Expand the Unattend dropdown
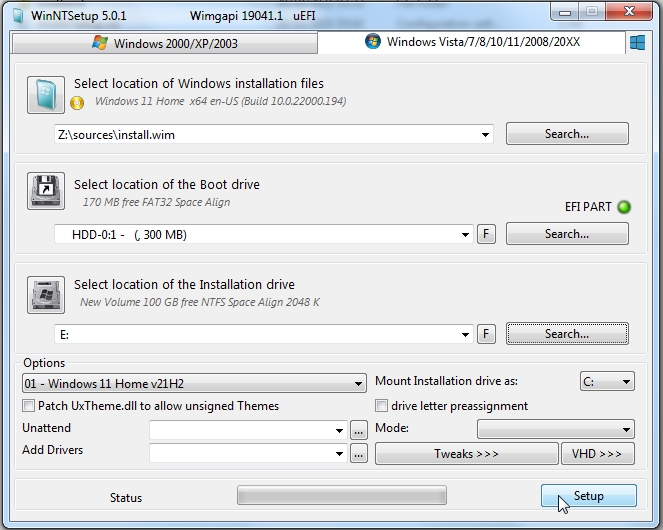The image size is (663, 530). coord(339,431)
